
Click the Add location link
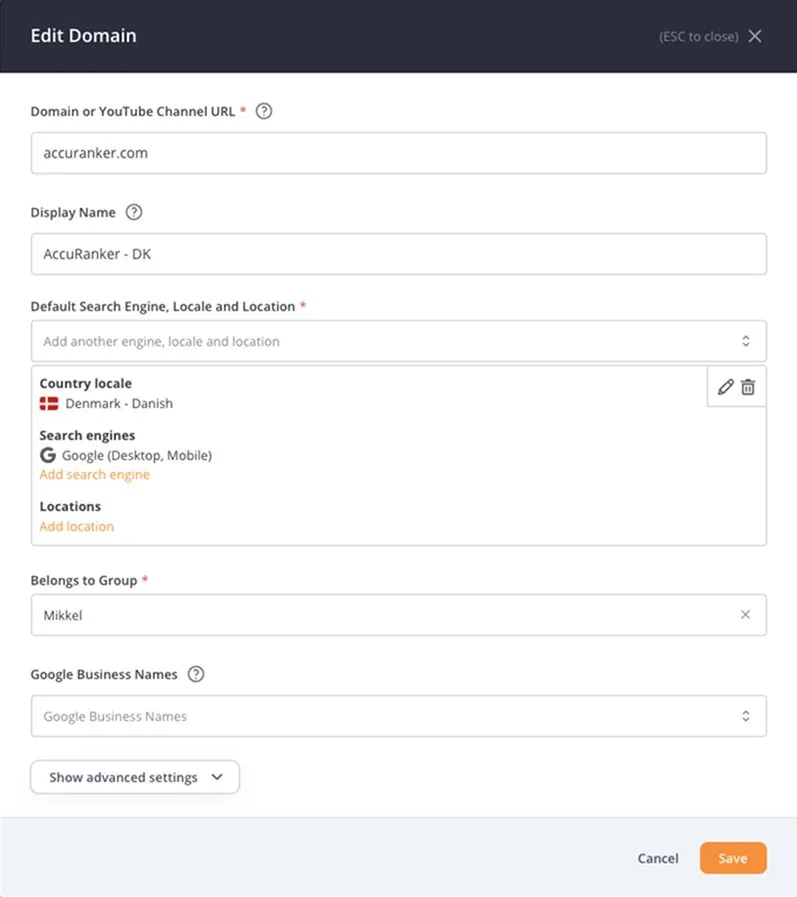[x=77, y=526]
